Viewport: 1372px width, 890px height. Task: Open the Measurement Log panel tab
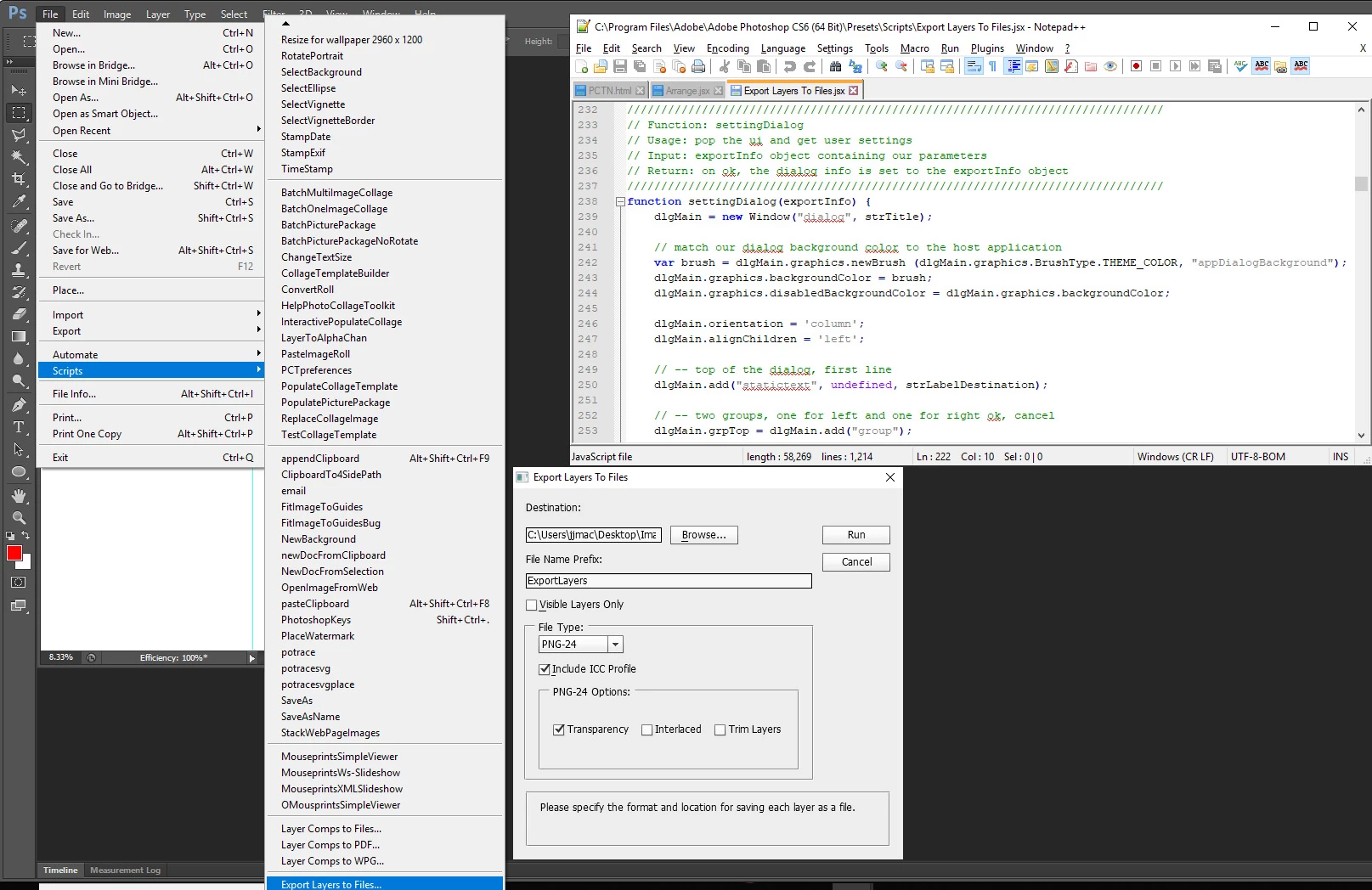pos(125,870)
